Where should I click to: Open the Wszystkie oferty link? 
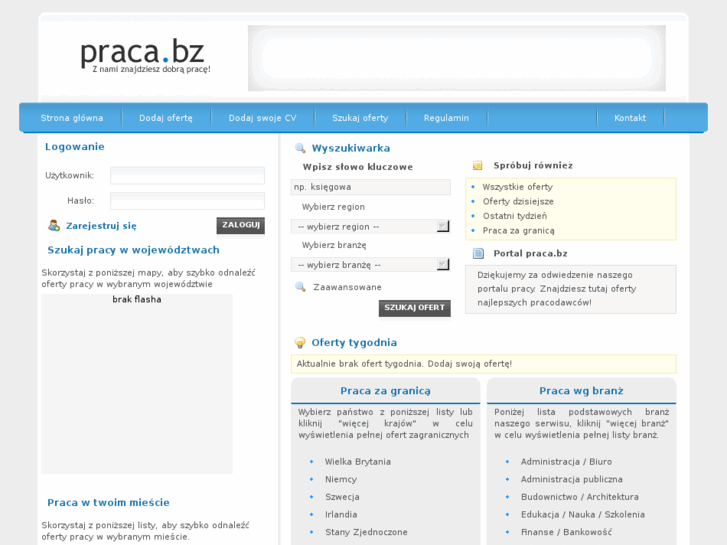[x=517, y=187]
